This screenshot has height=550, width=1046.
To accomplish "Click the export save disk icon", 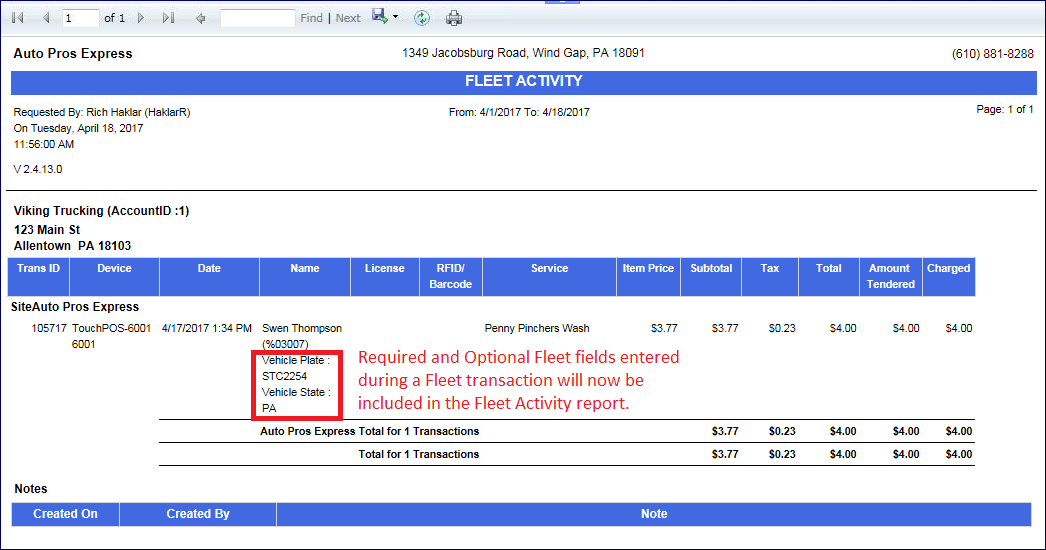I will [x=380, y=17].
